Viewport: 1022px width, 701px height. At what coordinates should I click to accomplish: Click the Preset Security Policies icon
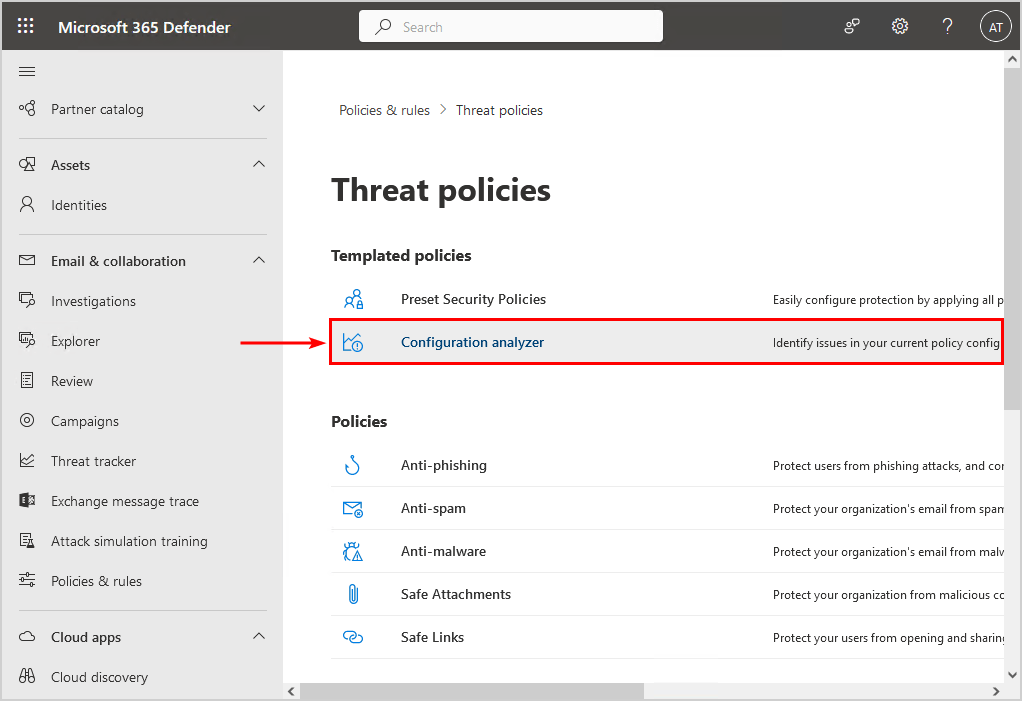pos(353,299)
